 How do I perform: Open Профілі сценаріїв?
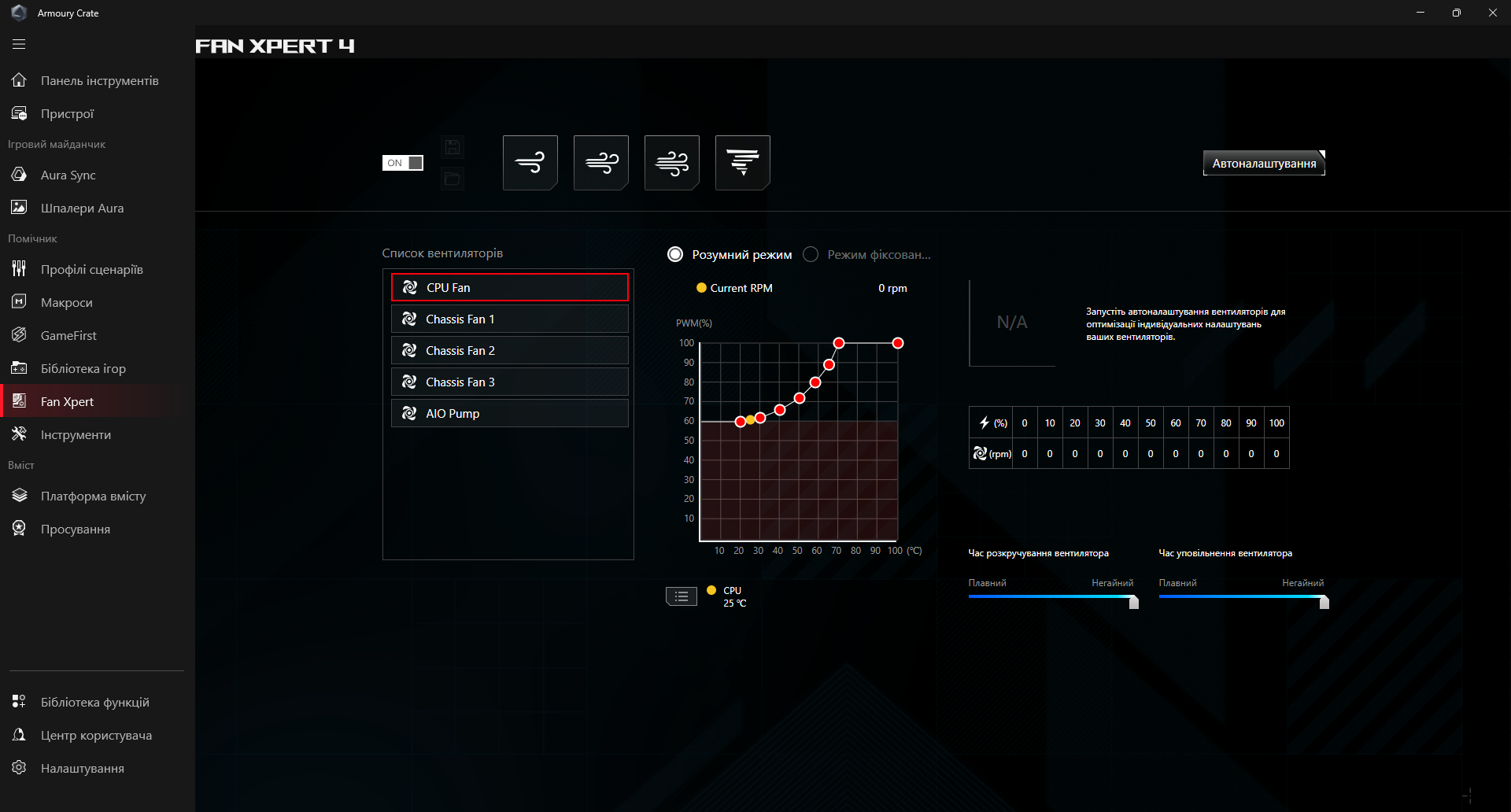coord(98,269)
